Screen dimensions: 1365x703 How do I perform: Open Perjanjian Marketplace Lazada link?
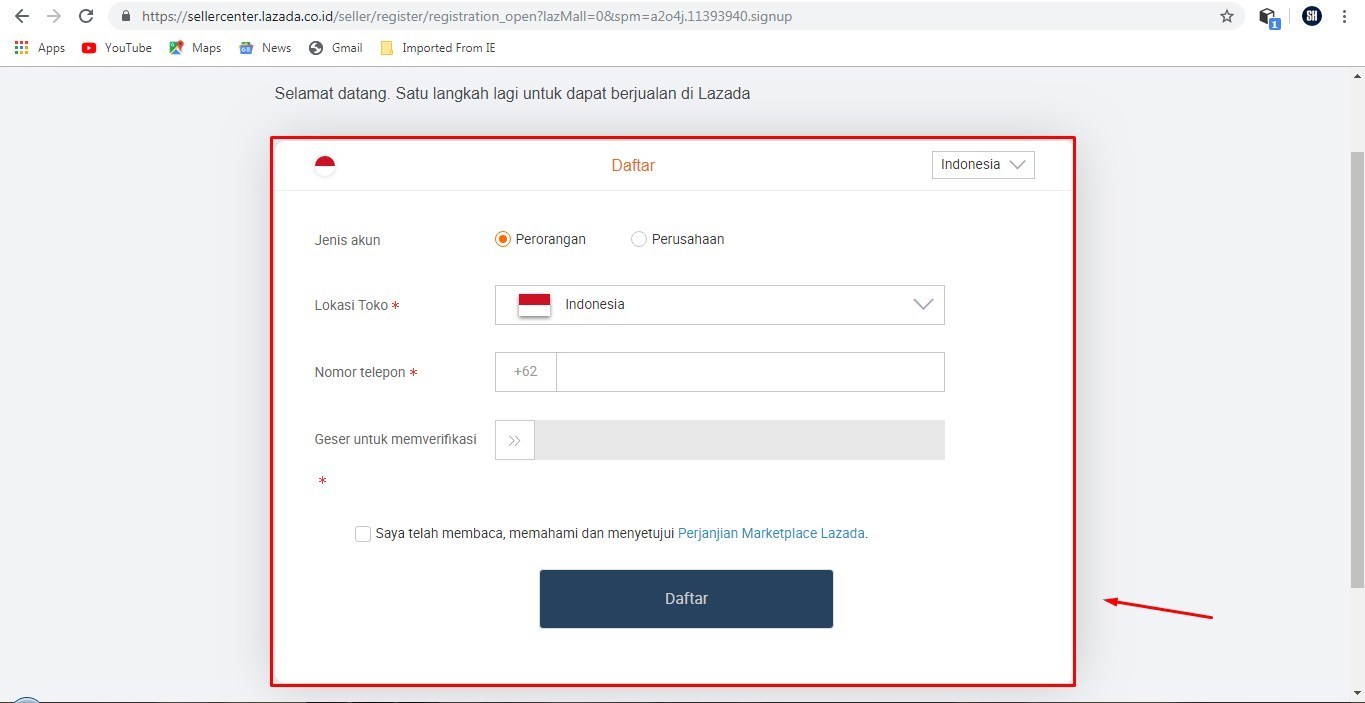pos(771,534)
